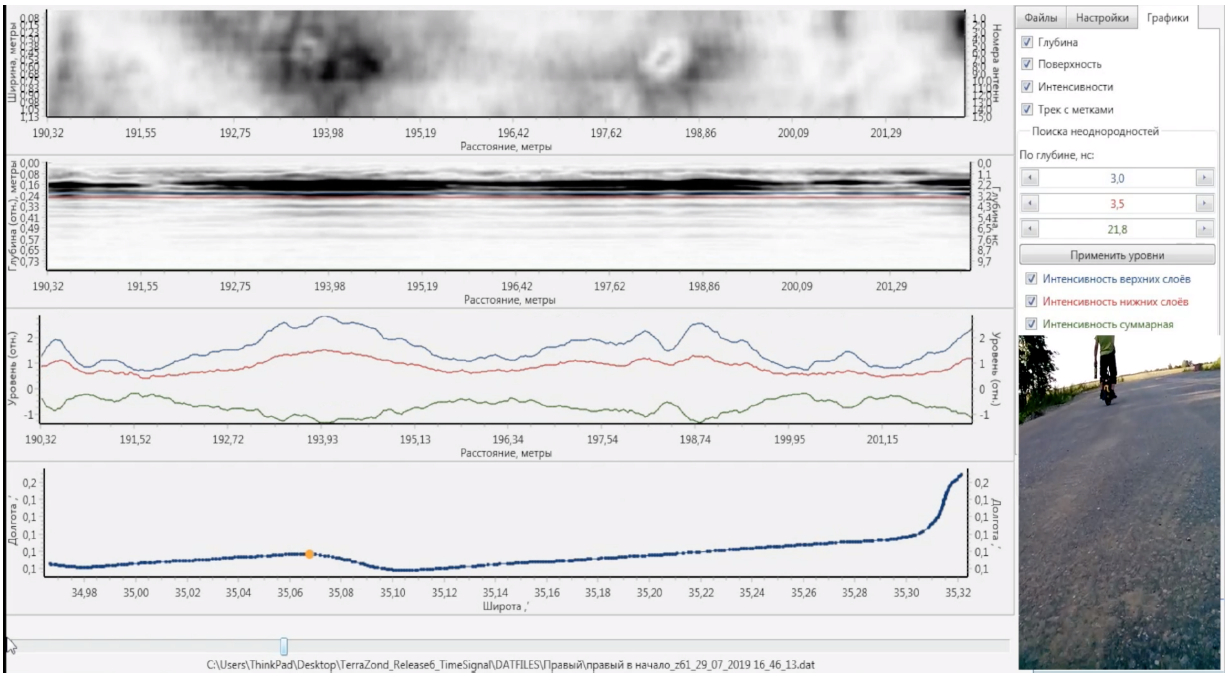This screenshot has height=681, width=1227.
Task: Click the orange marker on the GPS track
Action: 310,553
